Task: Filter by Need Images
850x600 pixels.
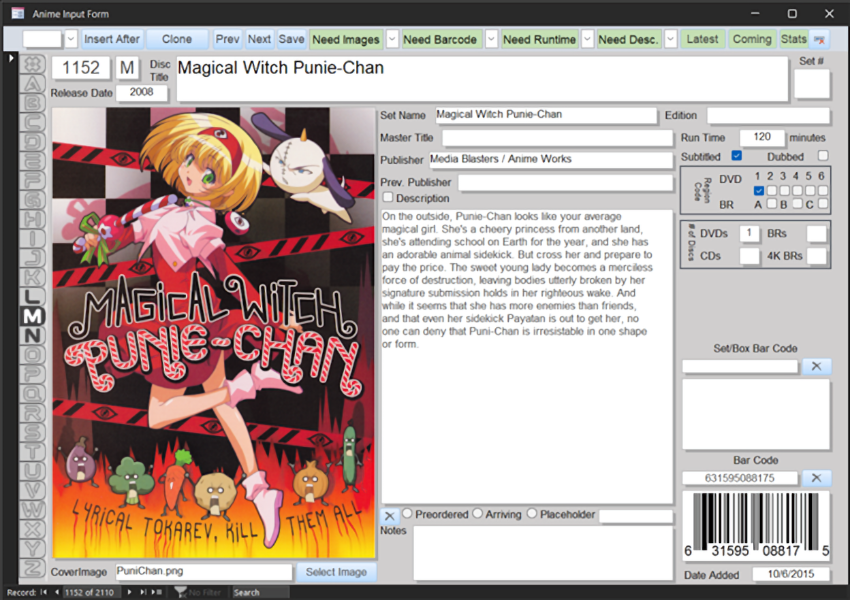Action: 346,40
